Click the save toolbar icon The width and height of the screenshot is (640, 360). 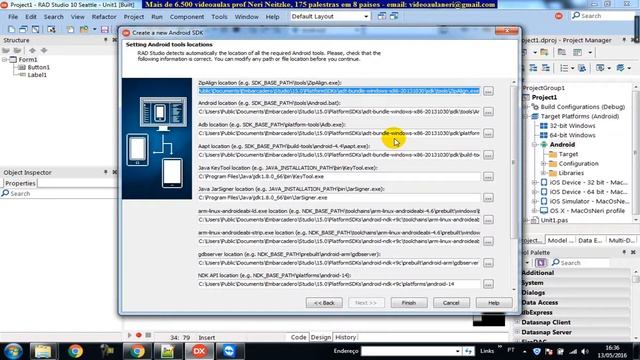click(105, 29)
